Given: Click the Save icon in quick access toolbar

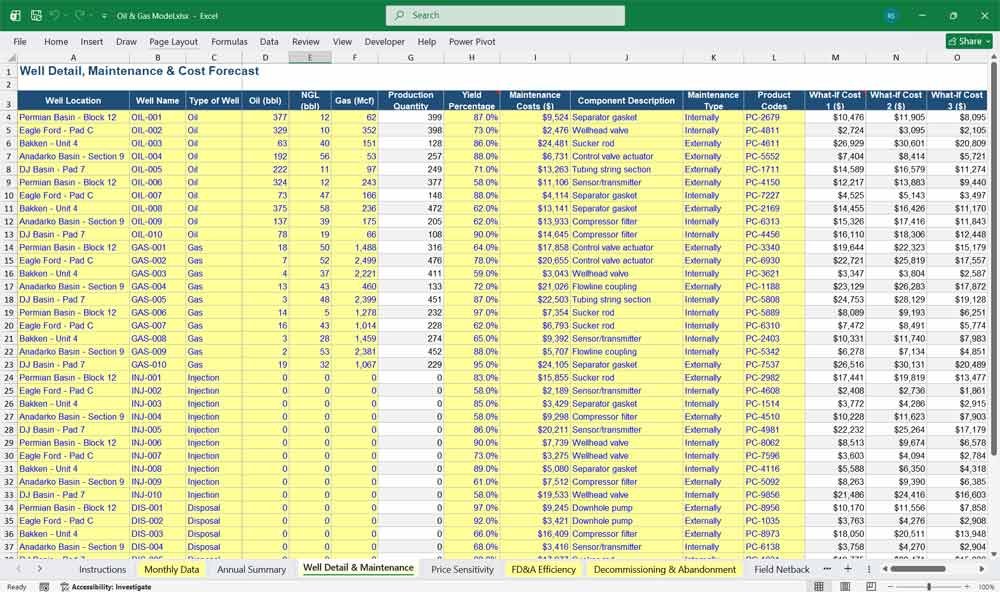Looking at the screenshot, I should point(36,15).
